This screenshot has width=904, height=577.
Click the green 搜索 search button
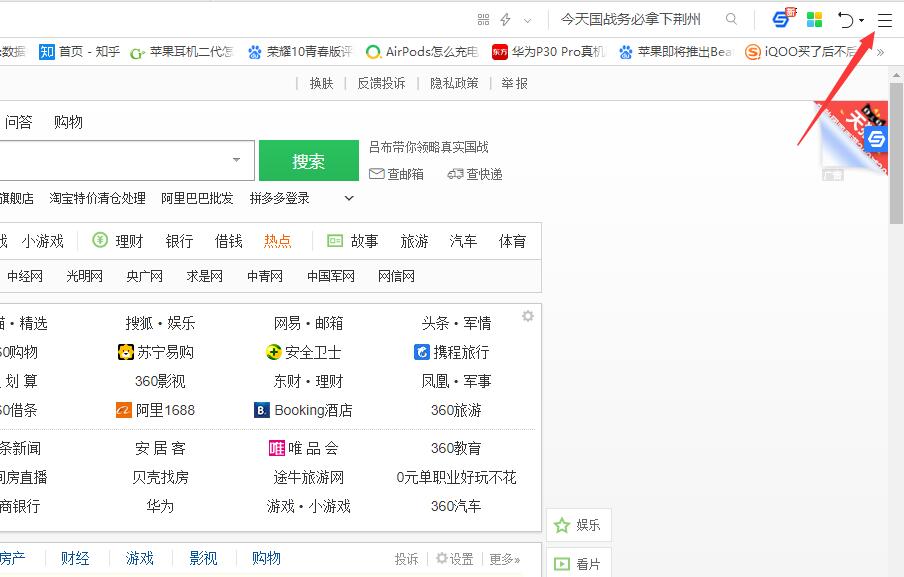tap(308, 160)
